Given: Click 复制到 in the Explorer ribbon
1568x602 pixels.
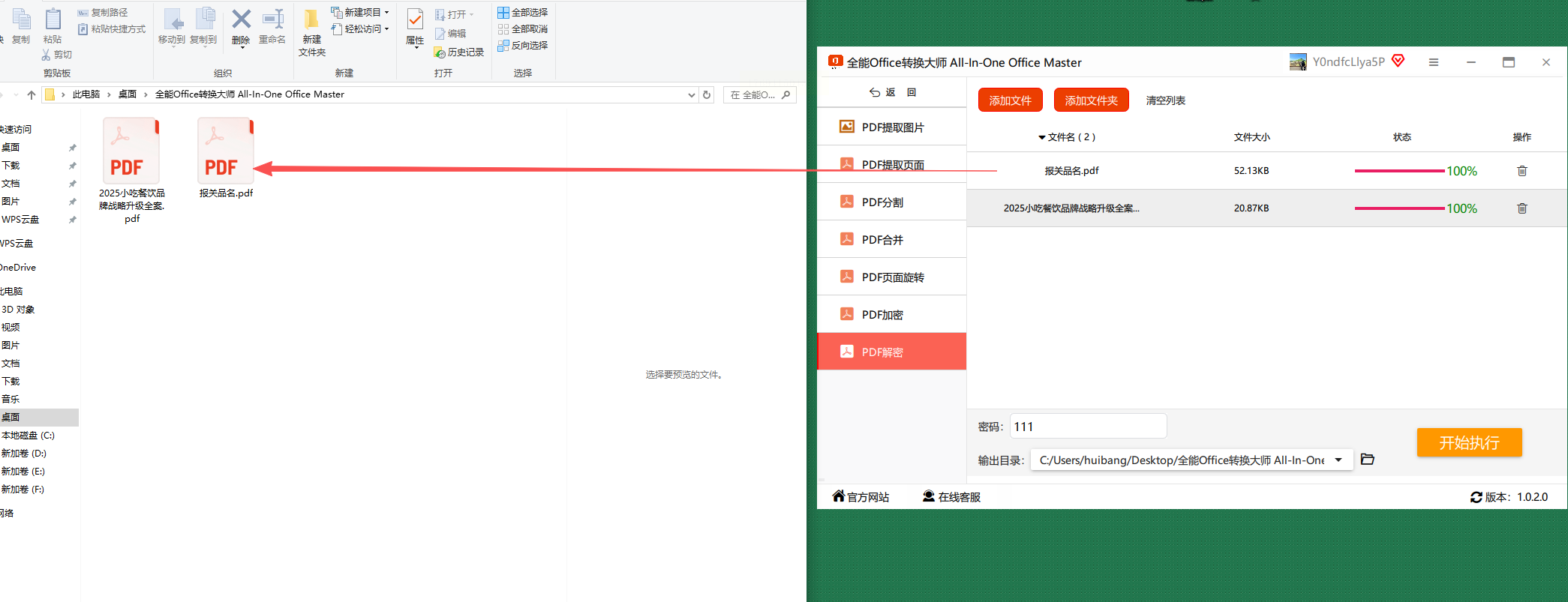Looking at the screenshot, I should 203,27.
